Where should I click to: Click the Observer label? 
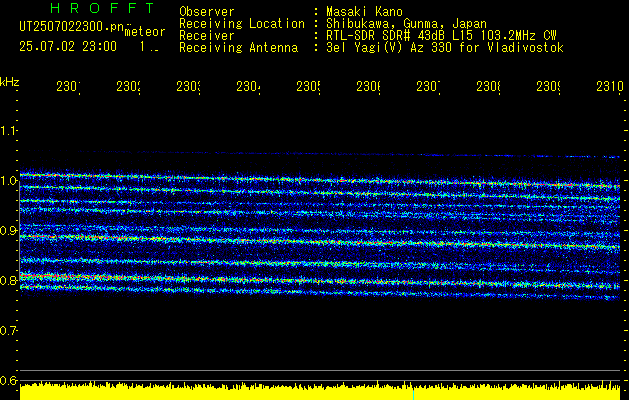(207, 11)
